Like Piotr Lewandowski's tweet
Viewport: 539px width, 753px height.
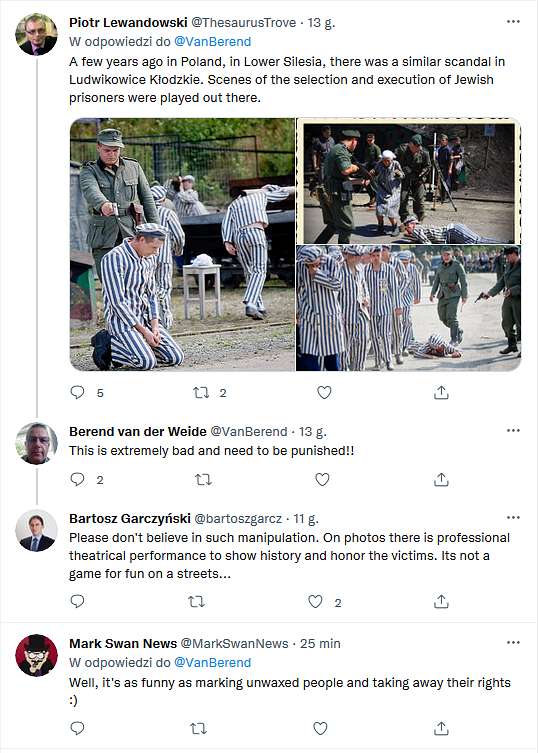click(324, 393)
